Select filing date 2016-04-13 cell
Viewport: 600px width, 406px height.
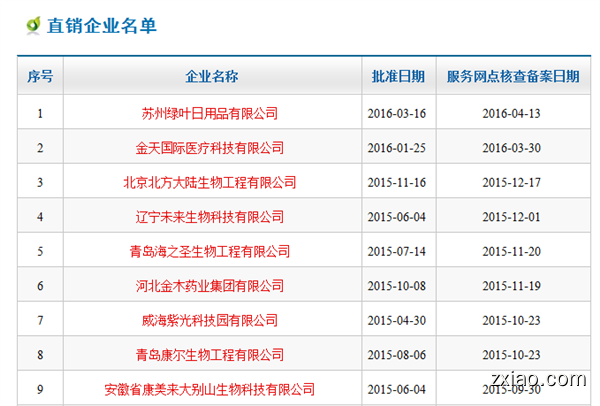tap(512, 114)
